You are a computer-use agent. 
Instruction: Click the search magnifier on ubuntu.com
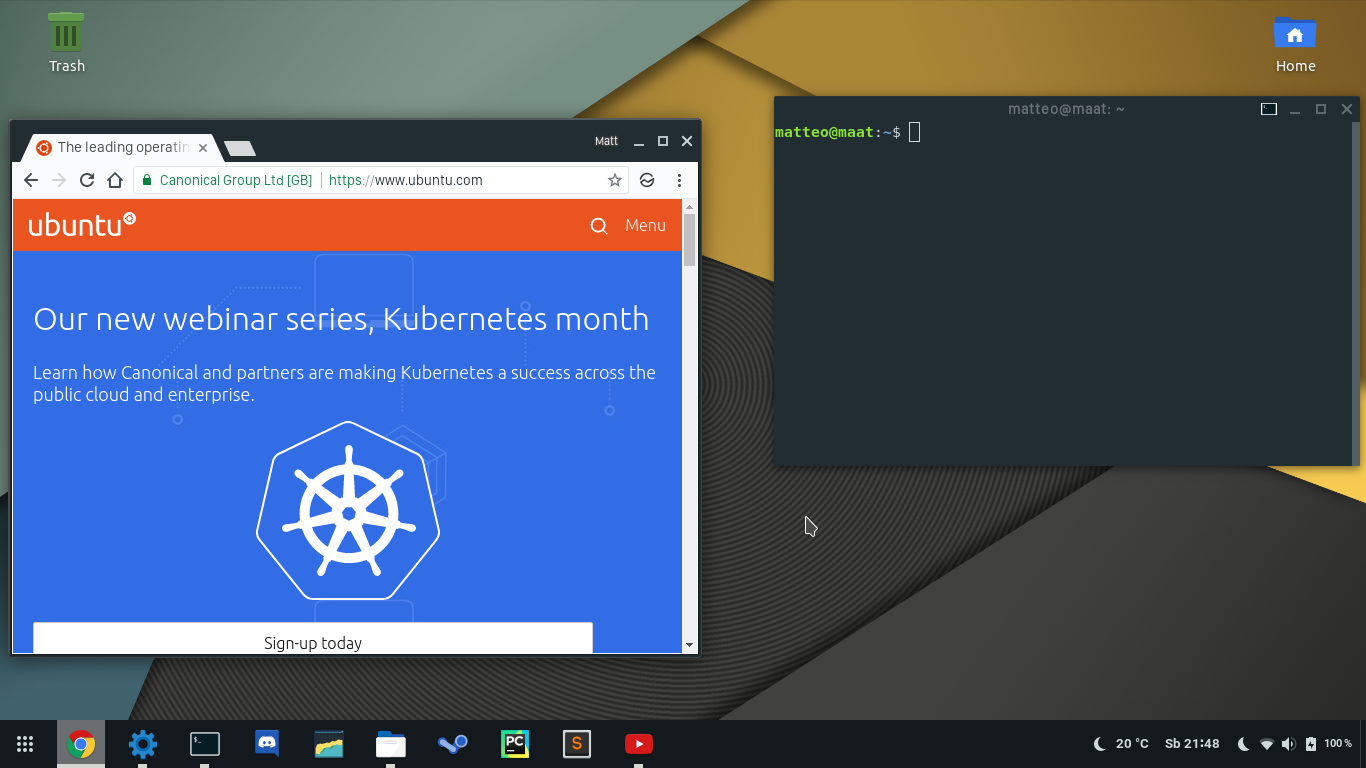coord(599,226)
